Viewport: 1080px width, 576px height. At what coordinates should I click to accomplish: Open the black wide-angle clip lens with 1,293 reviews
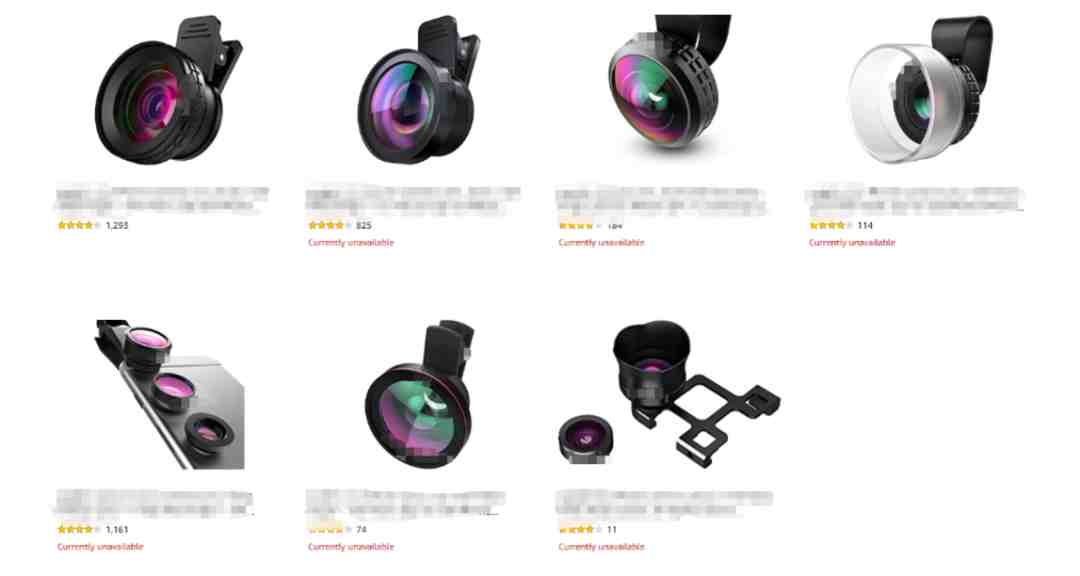click(167, 91)
